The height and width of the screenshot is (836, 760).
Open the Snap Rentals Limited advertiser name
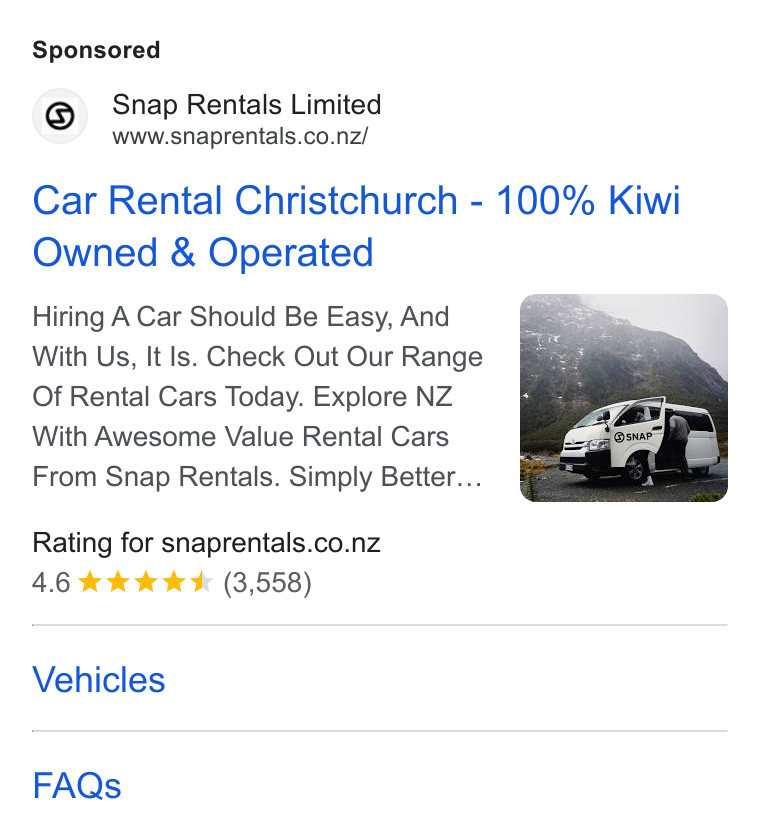click(246, 104)
